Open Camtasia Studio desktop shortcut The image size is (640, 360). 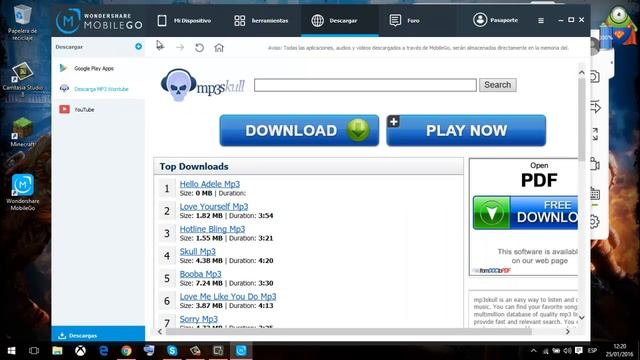point(22,79)
